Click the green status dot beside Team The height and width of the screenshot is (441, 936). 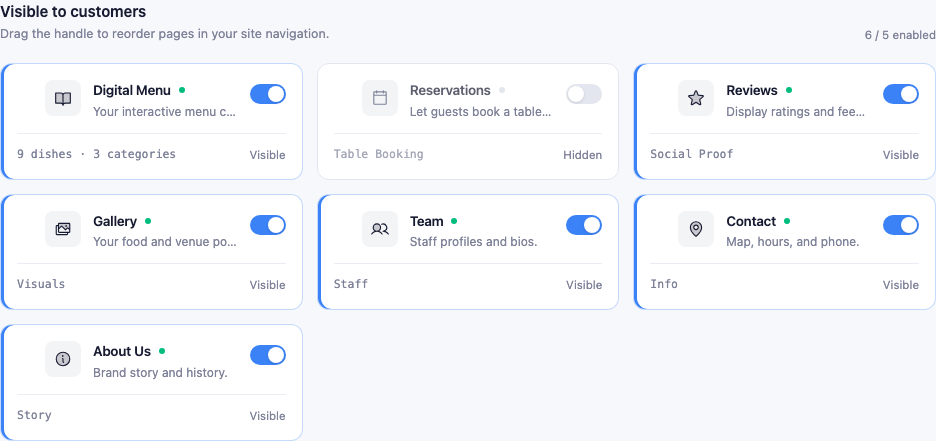(x=454, y=221)
